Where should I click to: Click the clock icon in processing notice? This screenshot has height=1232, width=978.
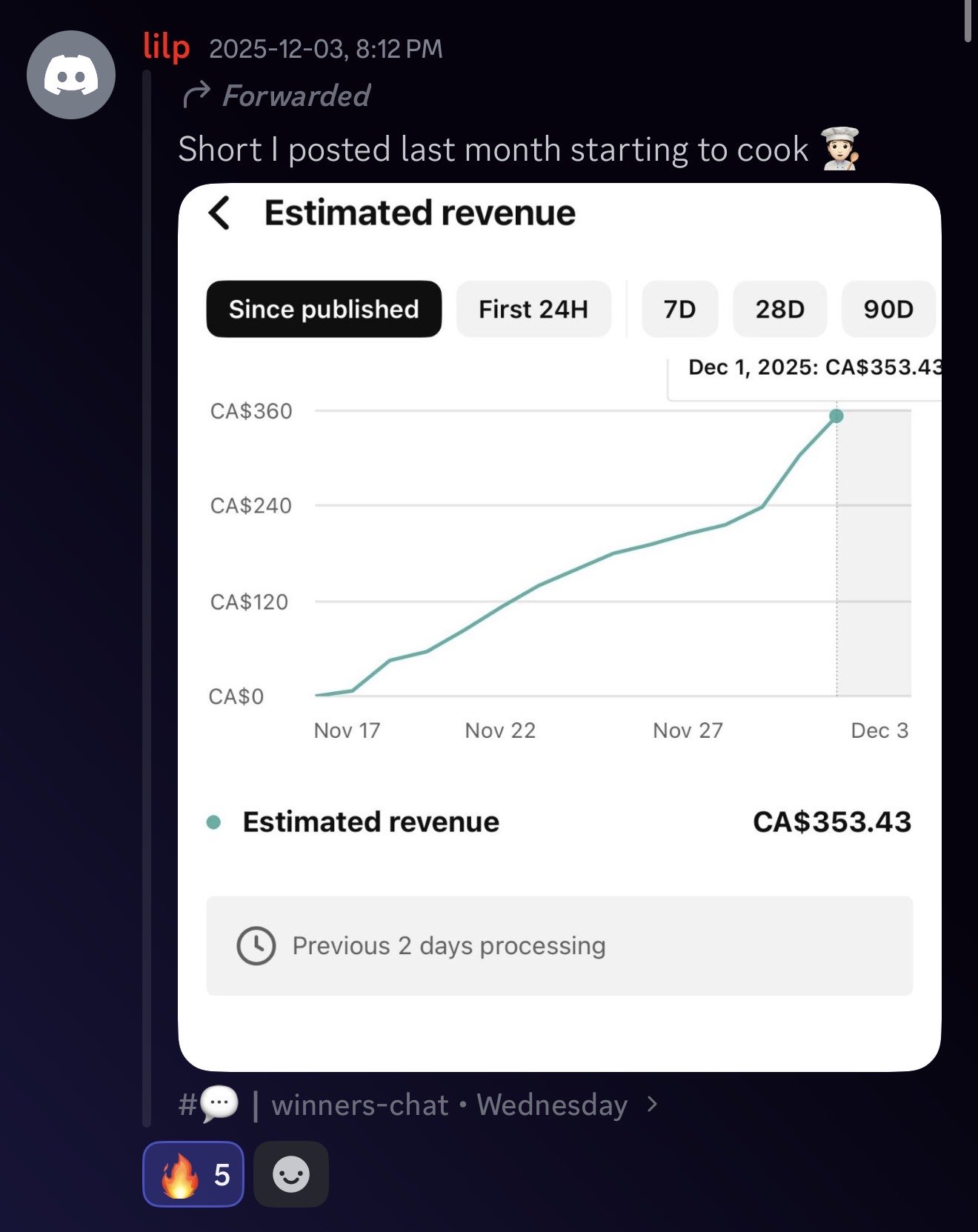(x=256, y=945)
